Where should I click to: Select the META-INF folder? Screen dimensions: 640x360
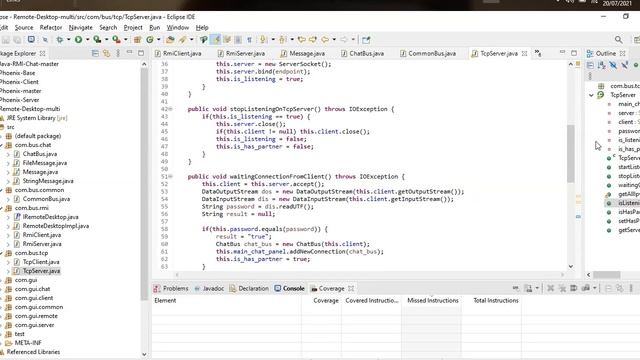(x=28, y=343)
